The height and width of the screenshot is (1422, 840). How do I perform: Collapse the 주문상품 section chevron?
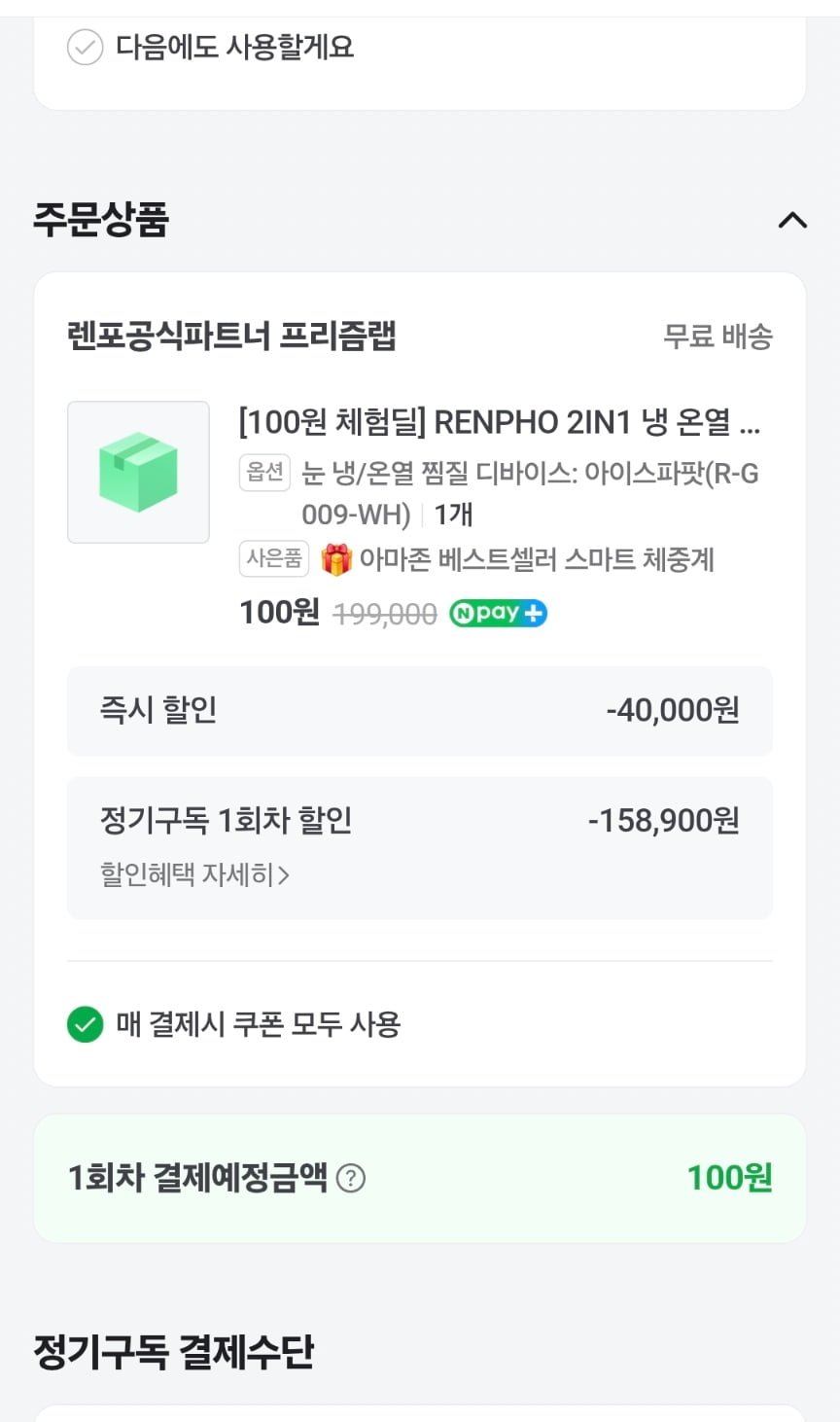792,220
